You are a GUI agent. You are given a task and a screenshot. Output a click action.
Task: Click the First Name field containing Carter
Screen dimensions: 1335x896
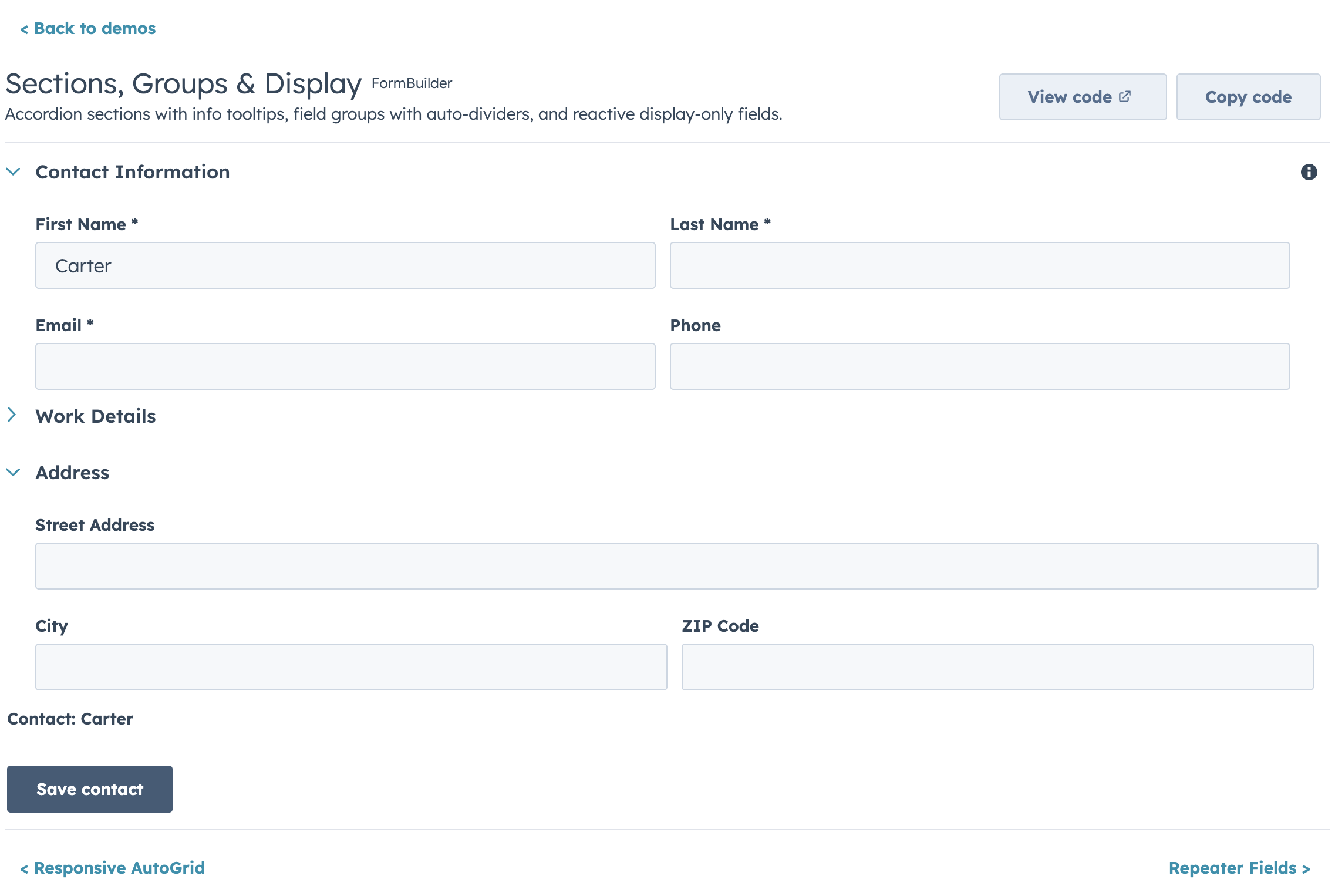345,265
